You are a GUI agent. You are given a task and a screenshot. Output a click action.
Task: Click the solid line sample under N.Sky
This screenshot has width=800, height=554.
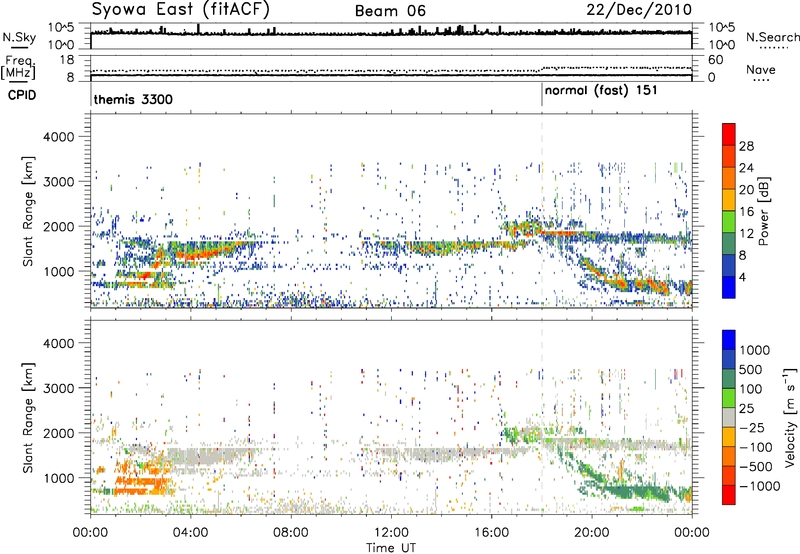point(20,47)
